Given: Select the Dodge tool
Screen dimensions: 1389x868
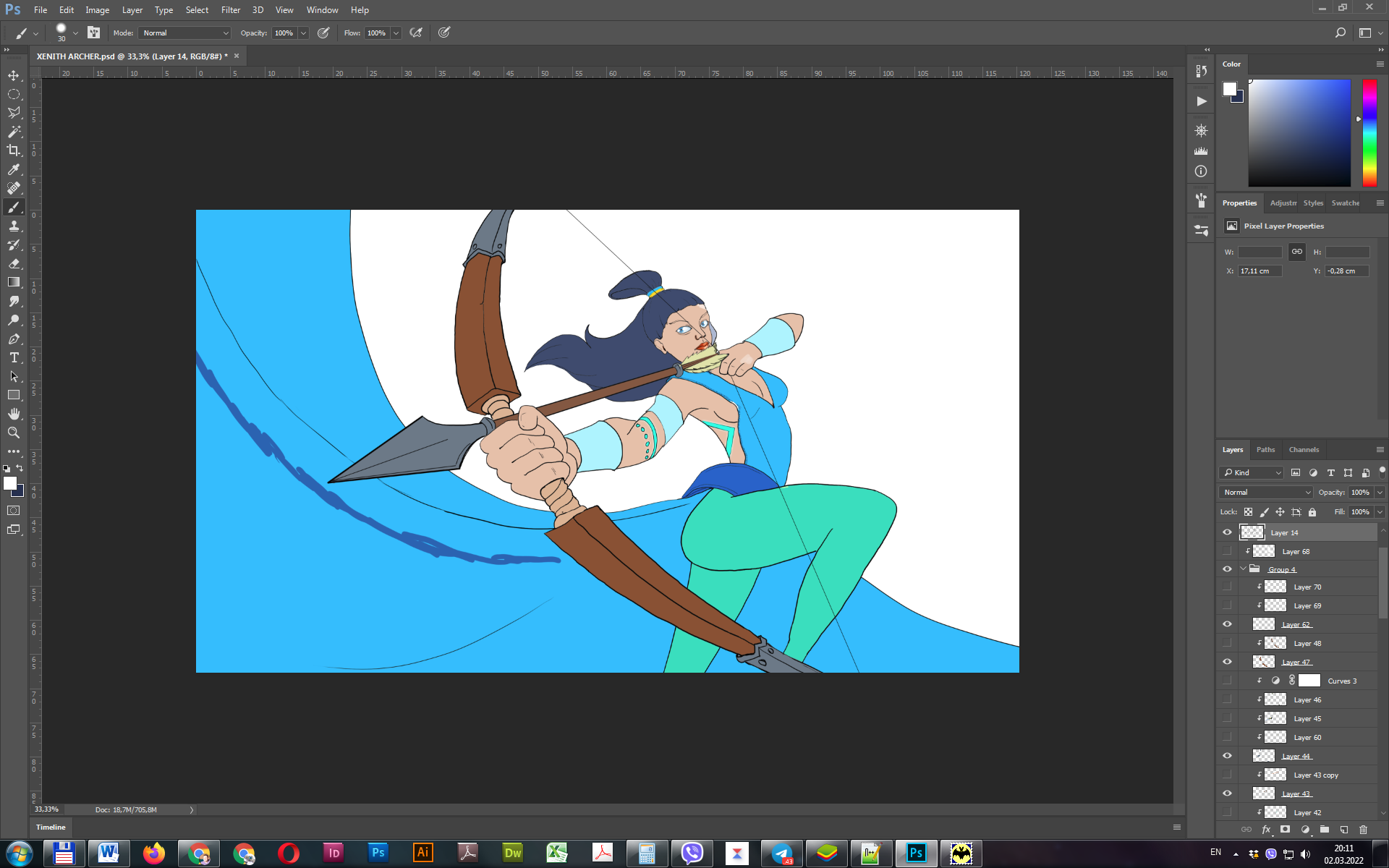Looking at the screenshot, I should pos(14,320).
